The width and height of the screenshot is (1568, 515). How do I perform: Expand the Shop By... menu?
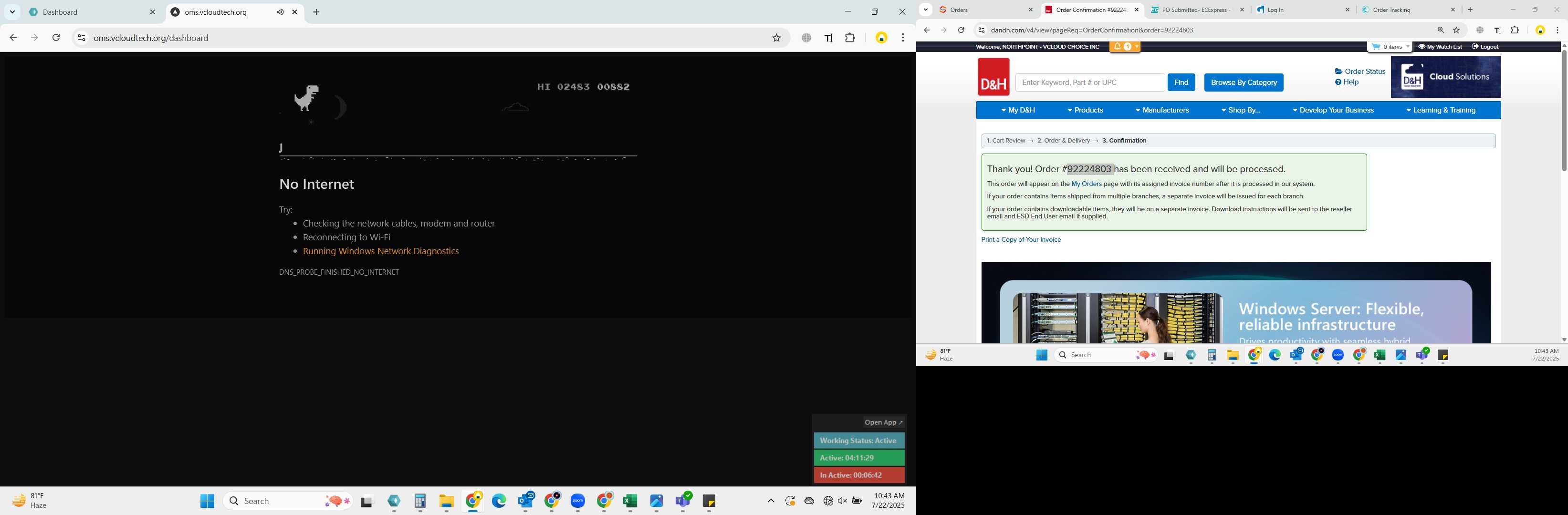click(1241, 110)
